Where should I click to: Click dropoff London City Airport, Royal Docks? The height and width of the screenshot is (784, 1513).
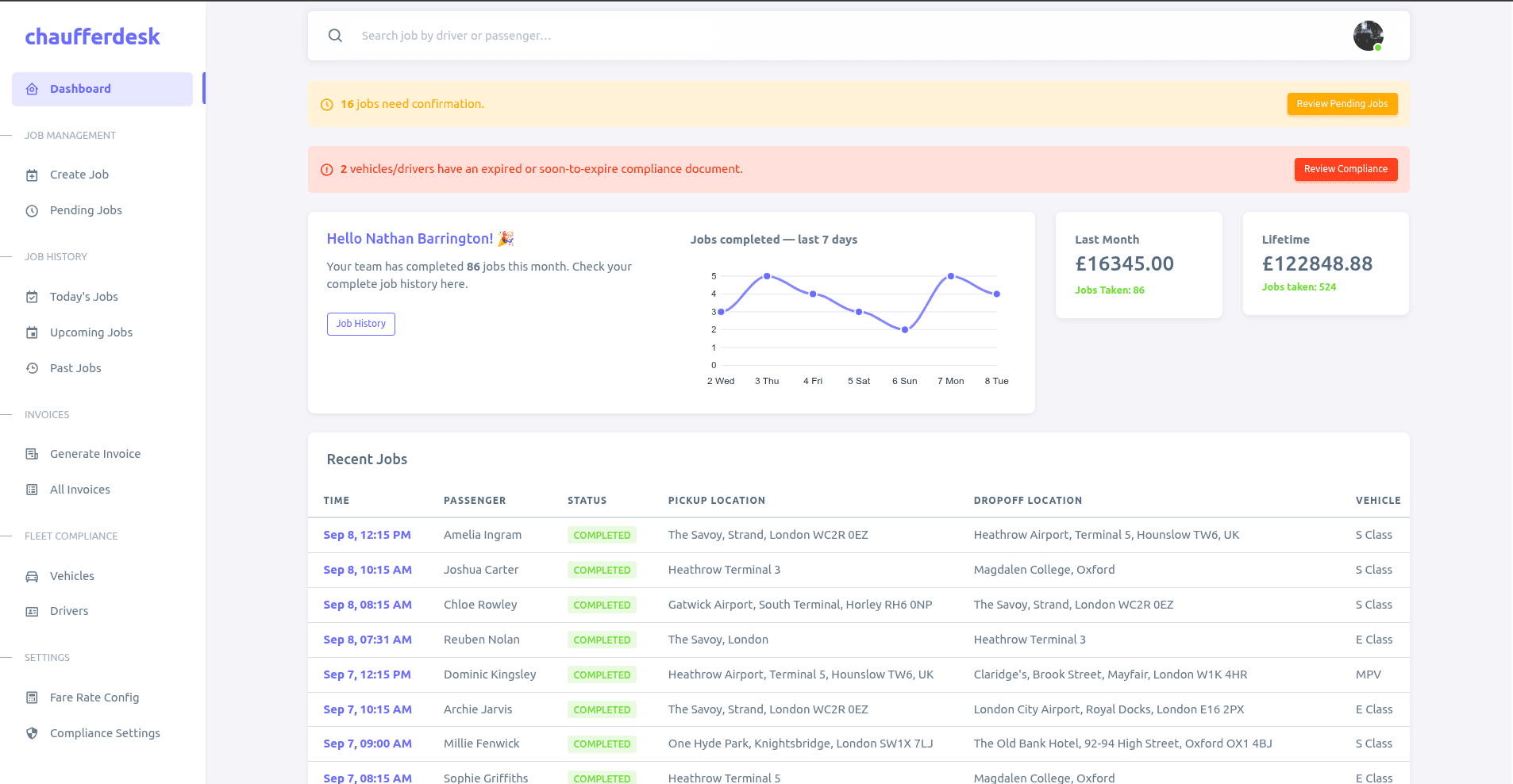coord(1109,709)
